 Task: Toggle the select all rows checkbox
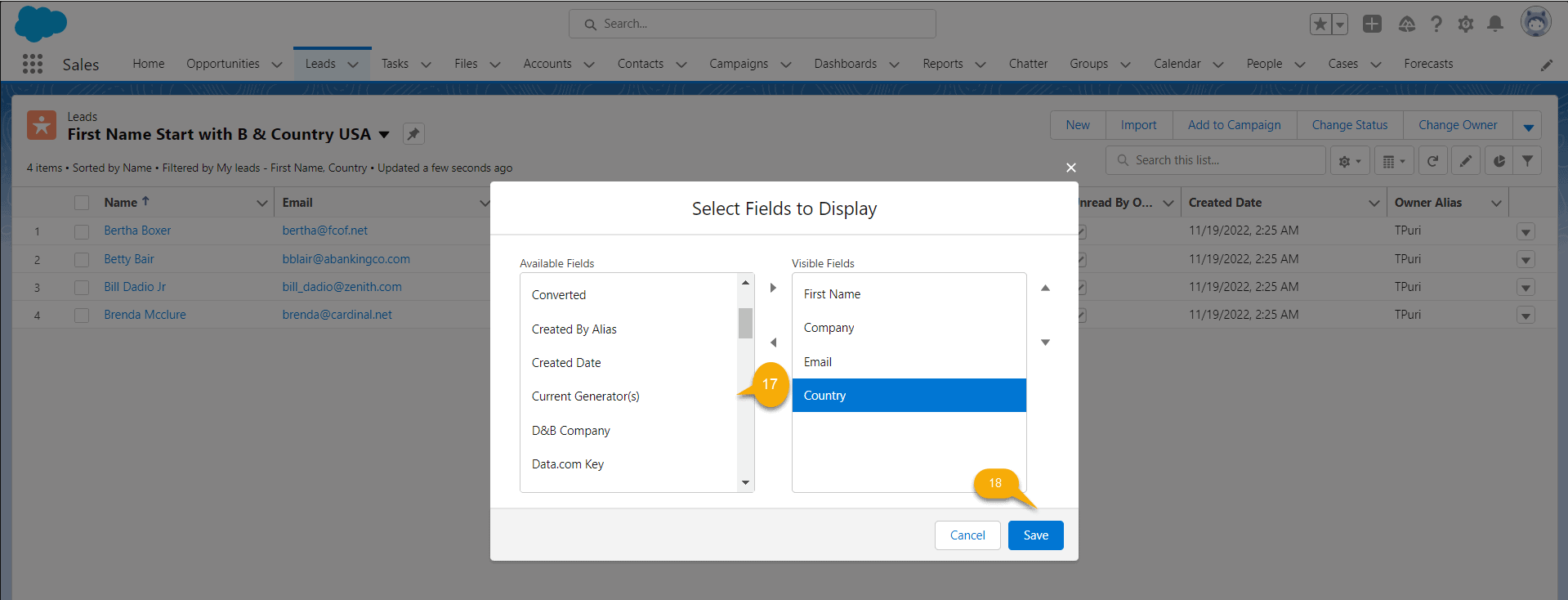[x=82, y=203]
